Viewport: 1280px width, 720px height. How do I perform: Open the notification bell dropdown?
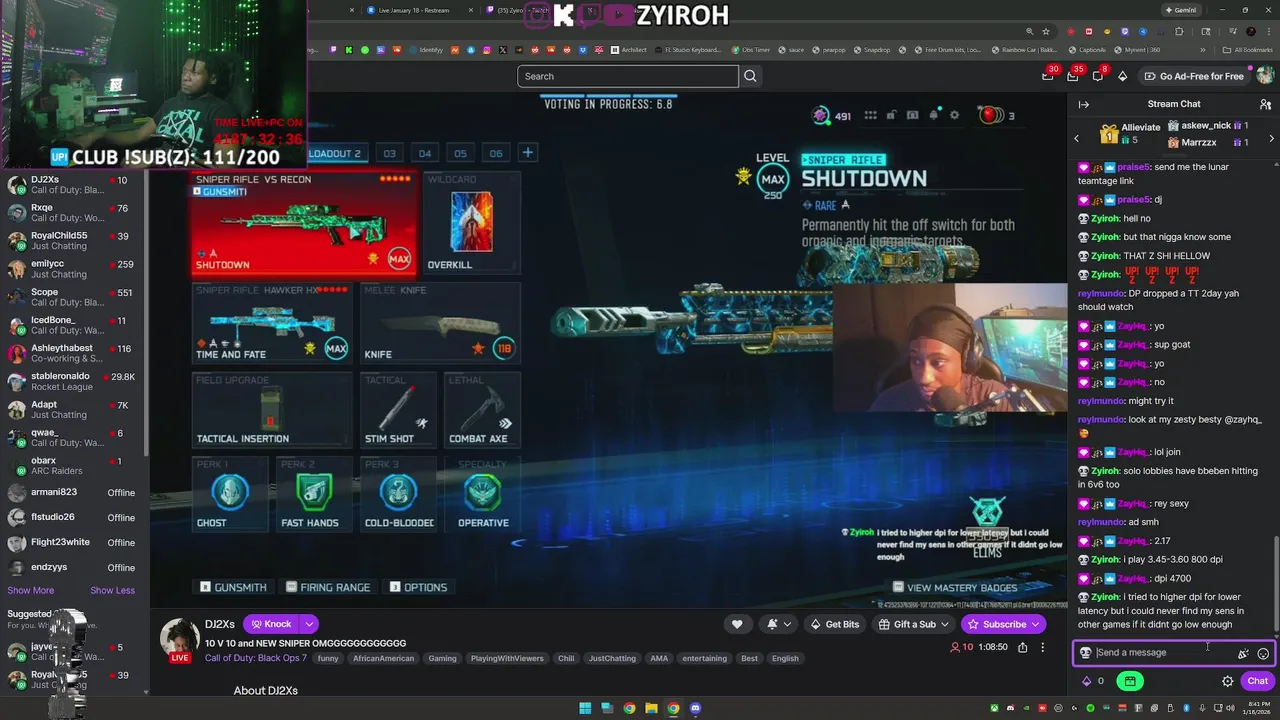coord(778,624)
